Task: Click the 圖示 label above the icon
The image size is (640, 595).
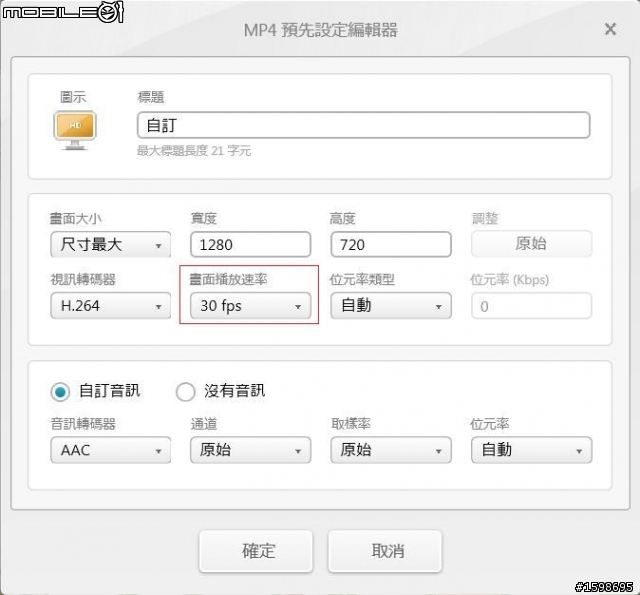Action: point(73,97)
